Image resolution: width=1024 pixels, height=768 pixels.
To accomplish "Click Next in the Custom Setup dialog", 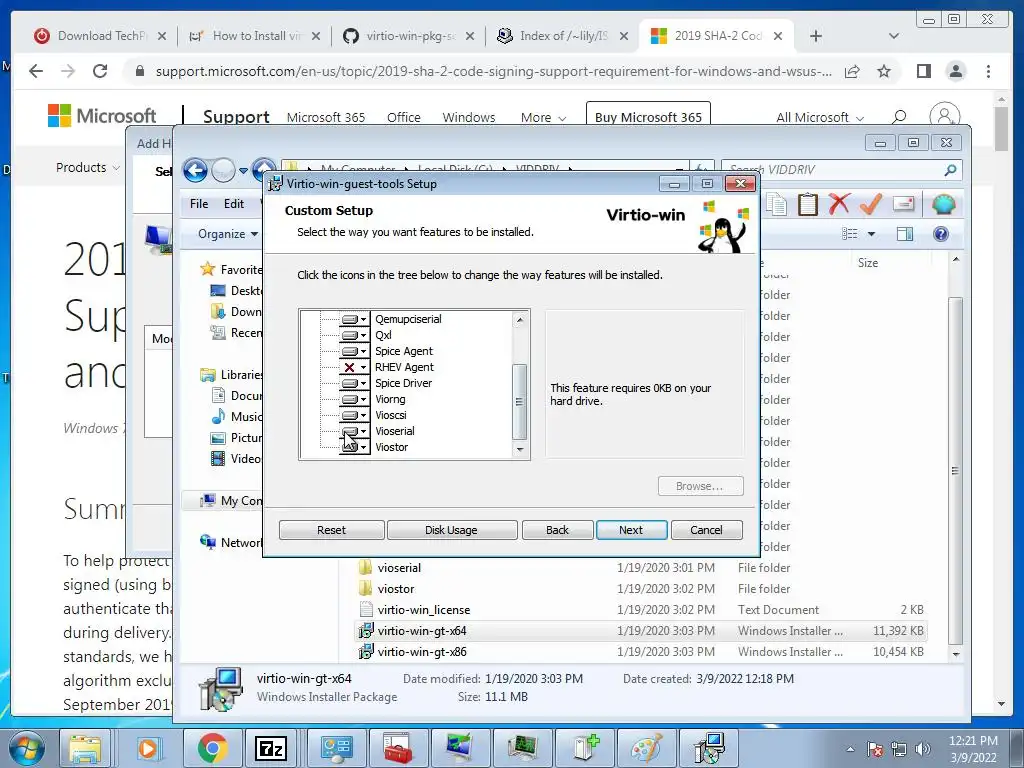I will (631, 530).
